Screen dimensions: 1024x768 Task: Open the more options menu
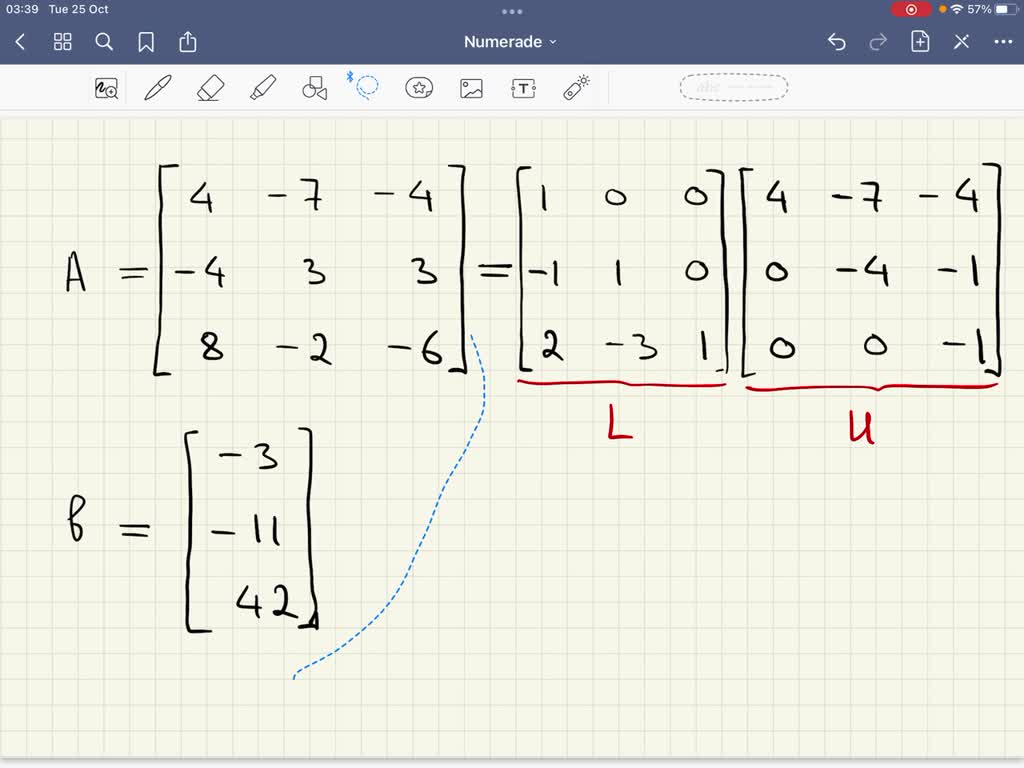point(1003,42)
